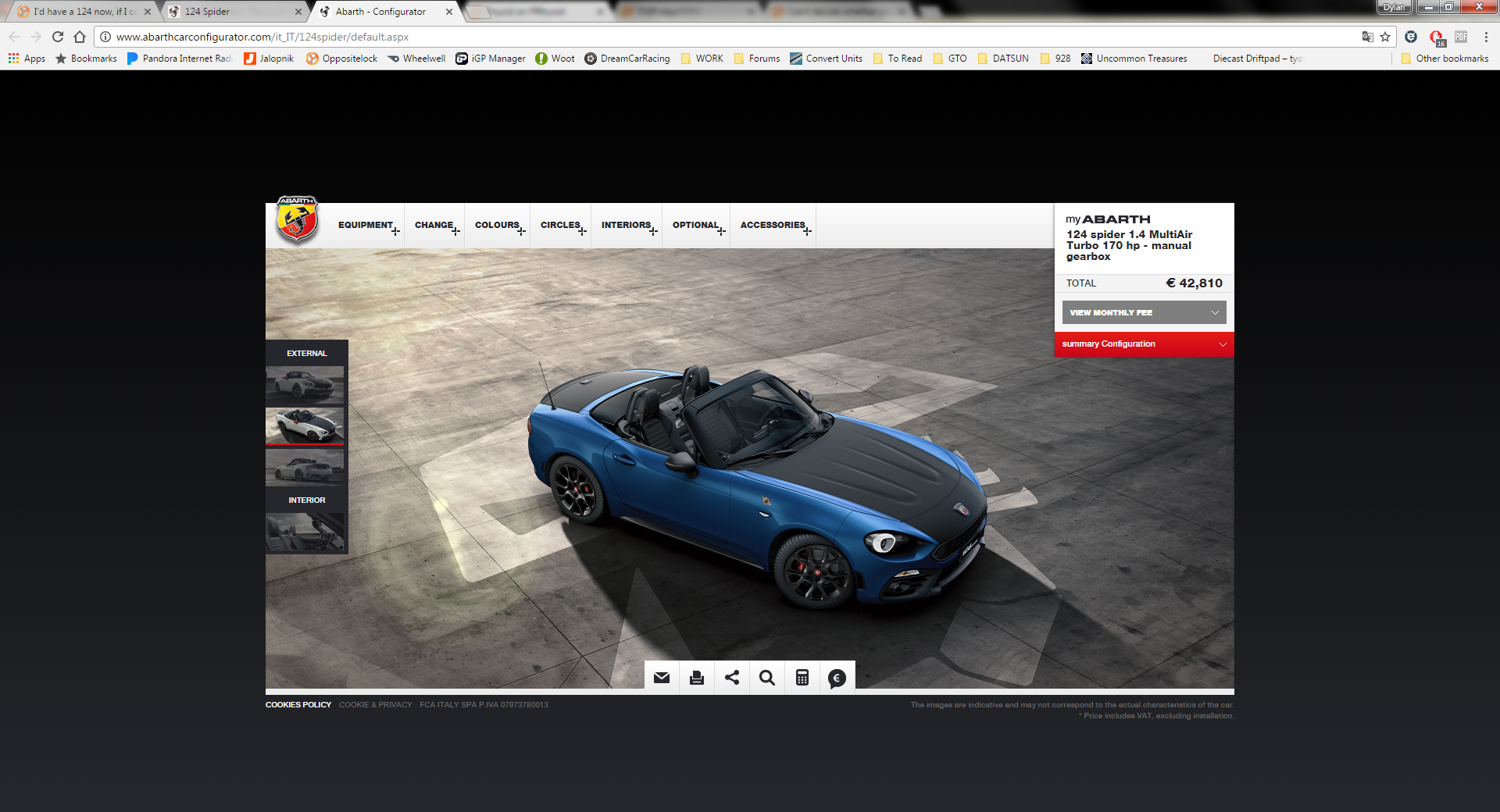Click the Bookmarks star shortcut
Image resolution: width=1500 pixels, height=812 pixels.
point(86,59)
